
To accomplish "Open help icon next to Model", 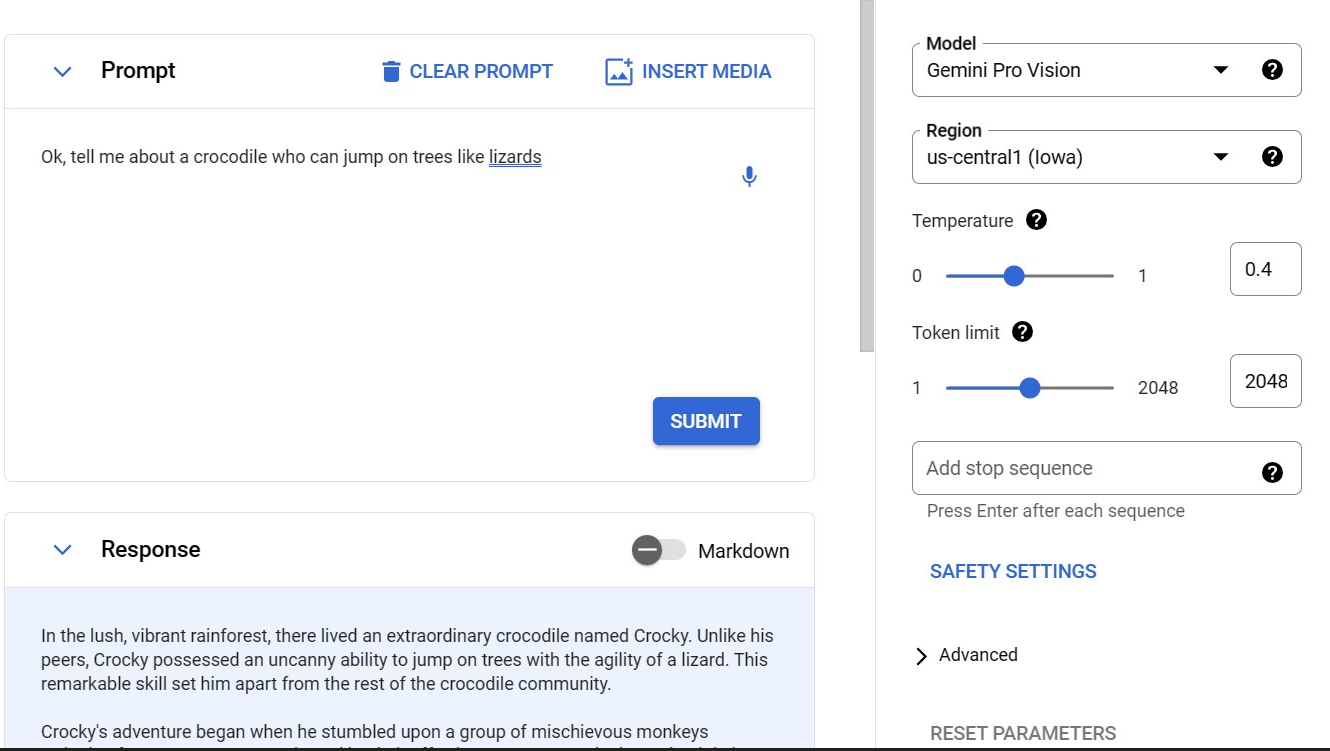I will (x=1272, y=70).
